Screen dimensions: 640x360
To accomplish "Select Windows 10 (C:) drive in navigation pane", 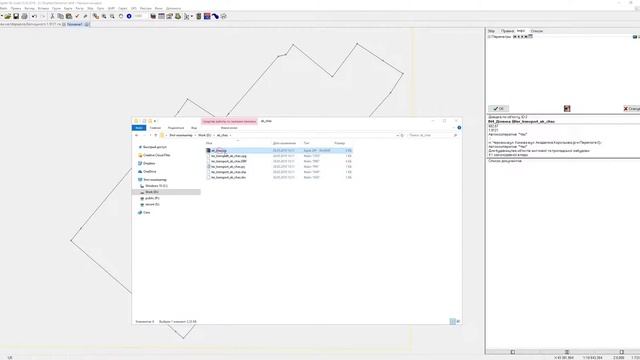I will click(156, 186).
